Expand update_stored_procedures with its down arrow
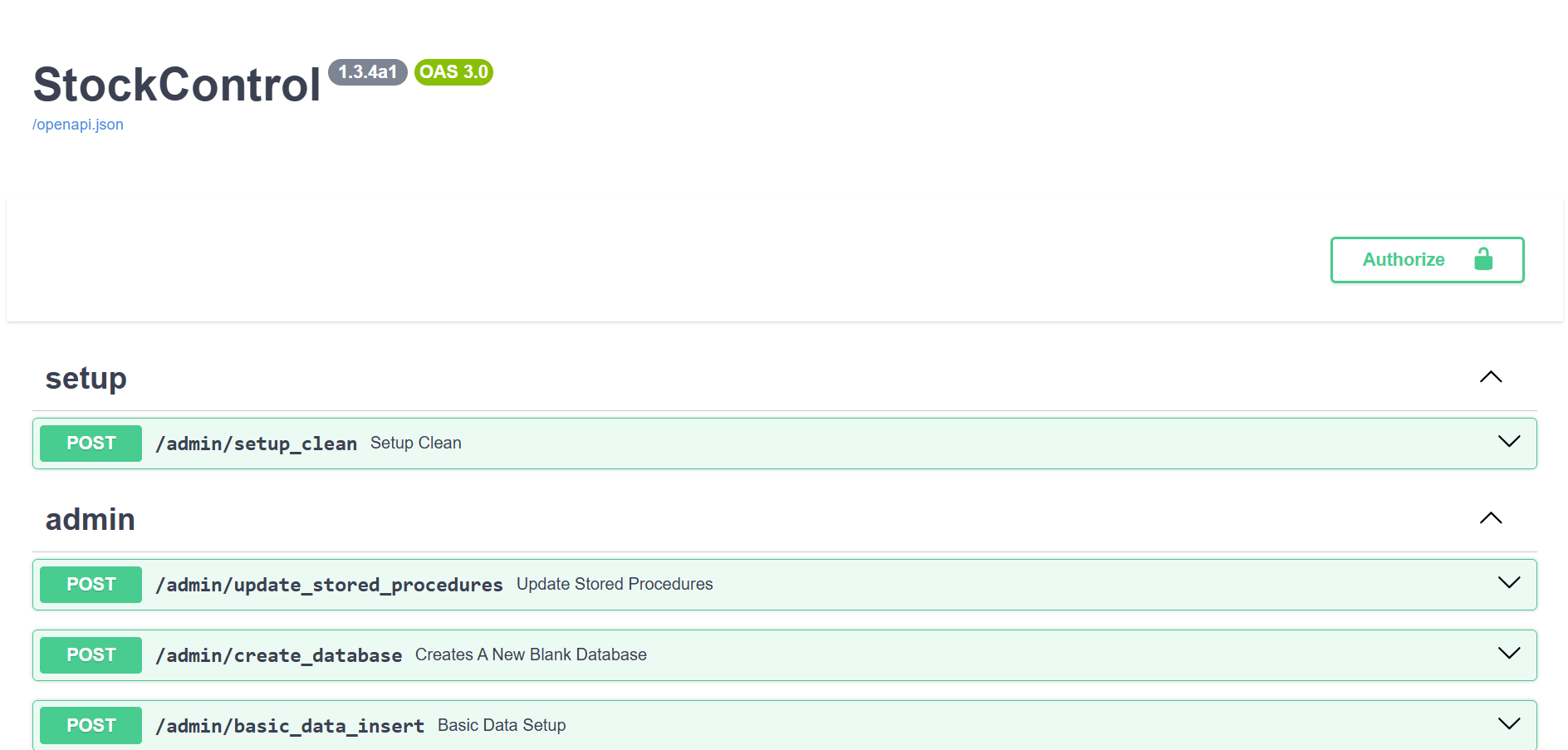 (x=1508, y=583)
